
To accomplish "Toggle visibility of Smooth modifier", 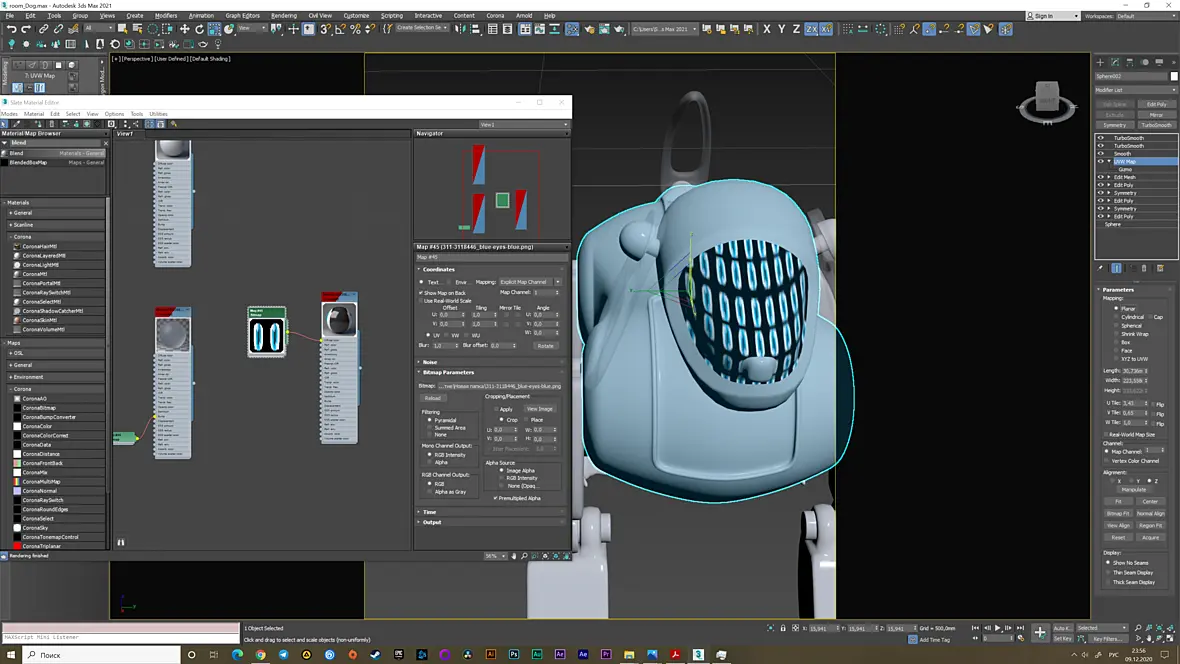I will (1101, 154).
